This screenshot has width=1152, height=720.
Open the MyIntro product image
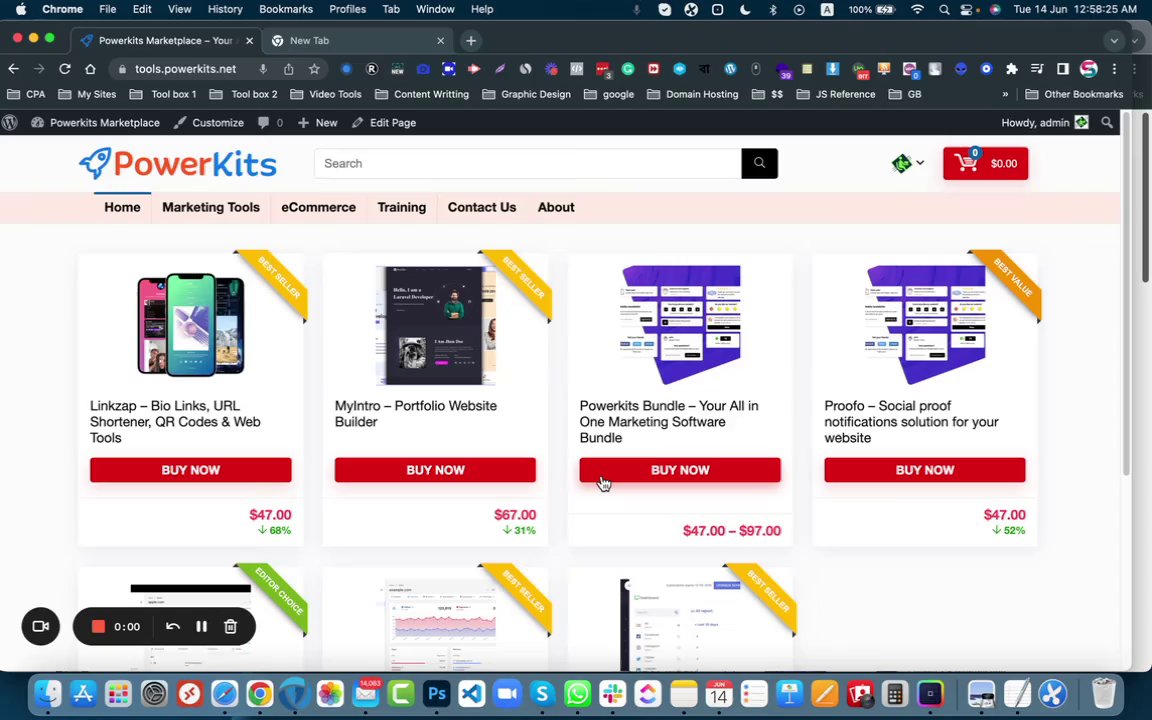pos(435,325)
